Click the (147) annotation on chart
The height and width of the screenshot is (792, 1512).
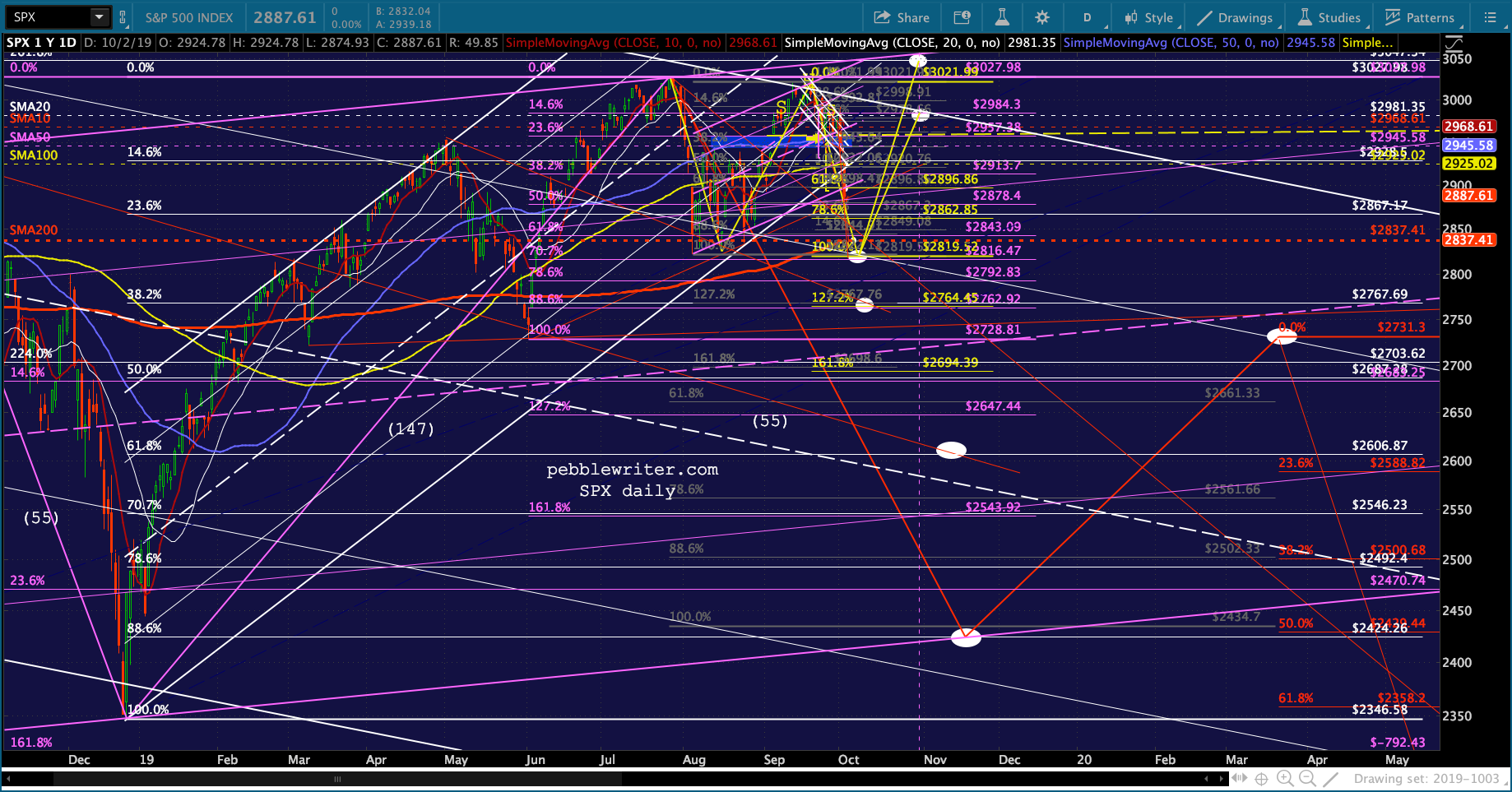411,428
